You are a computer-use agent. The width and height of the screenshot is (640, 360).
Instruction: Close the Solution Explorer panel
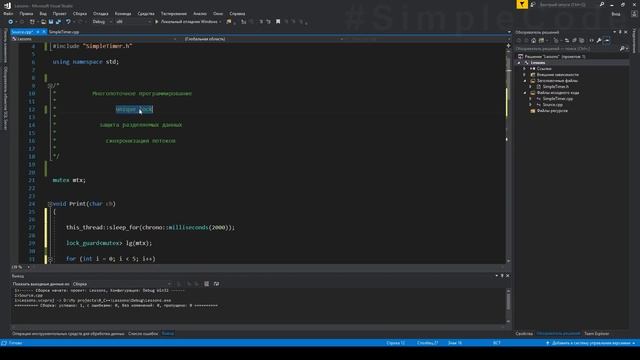(626, 32)
